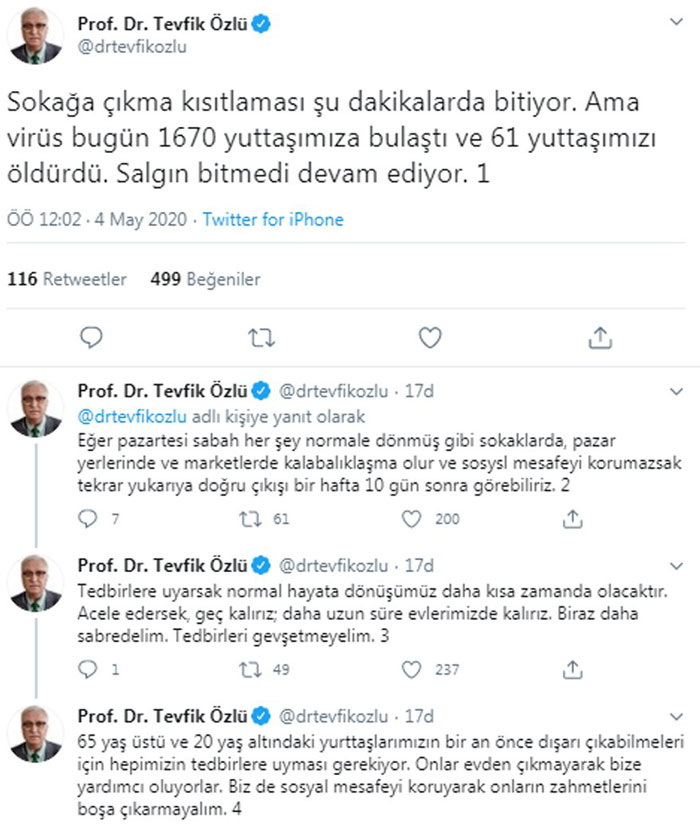
Task: Share the main tweet
Action: [x=599, y=337]
